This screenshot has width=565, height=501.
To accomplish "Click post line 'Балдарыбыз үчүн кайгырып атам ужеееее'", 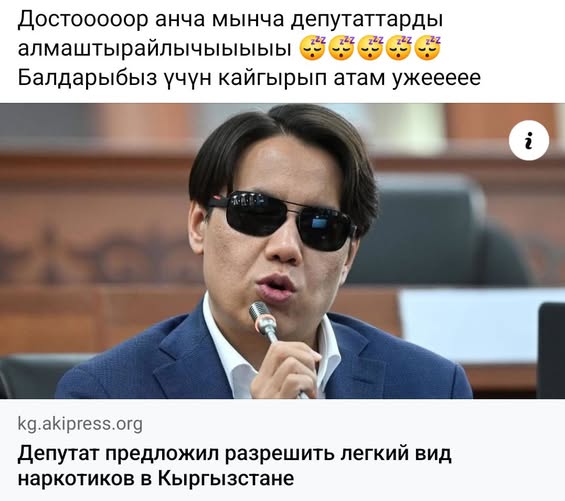I will pos(249,78).
